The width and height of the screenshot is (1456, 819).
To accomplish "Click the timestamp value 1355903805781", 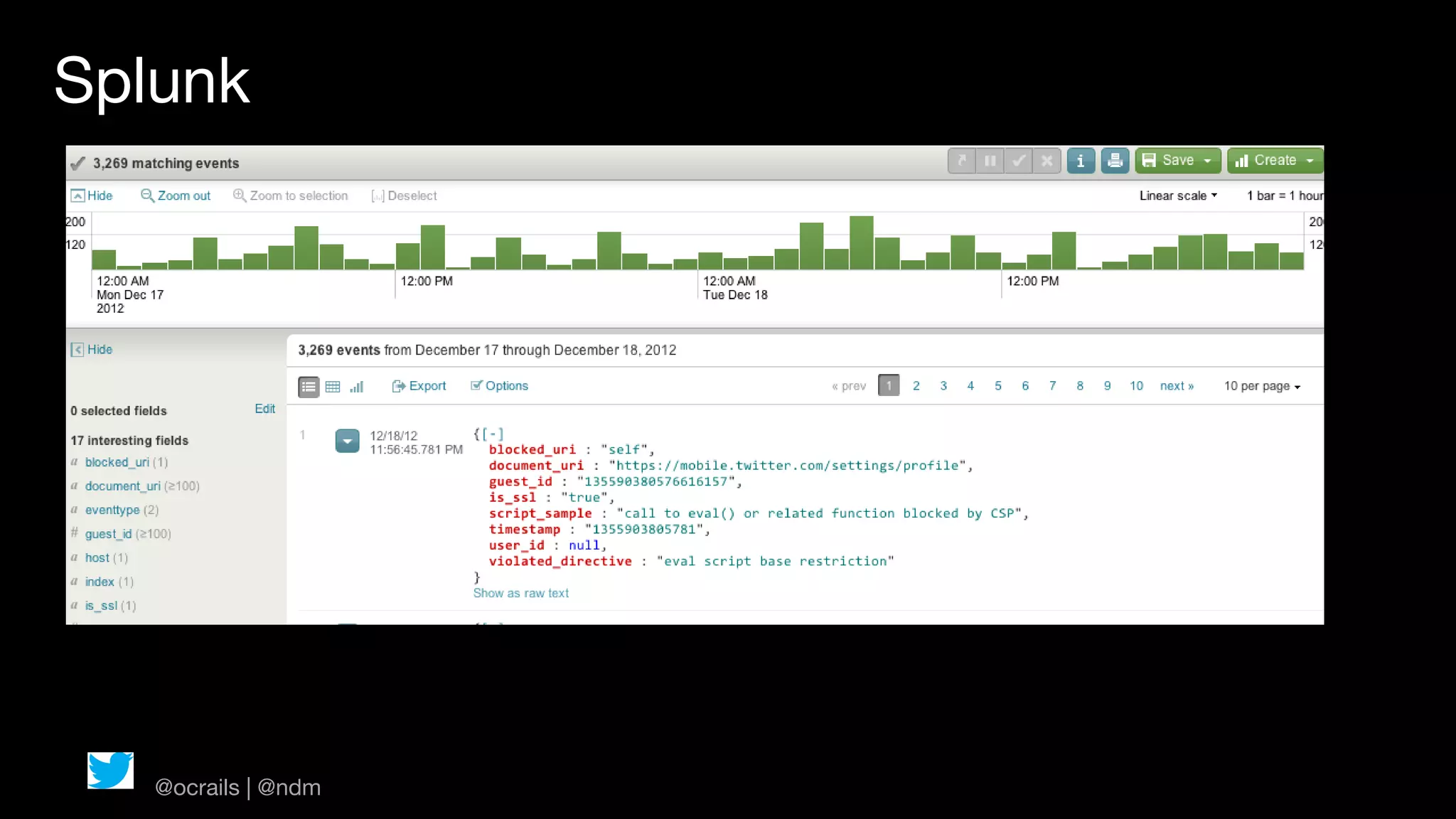I will click(x=643, y=530).
